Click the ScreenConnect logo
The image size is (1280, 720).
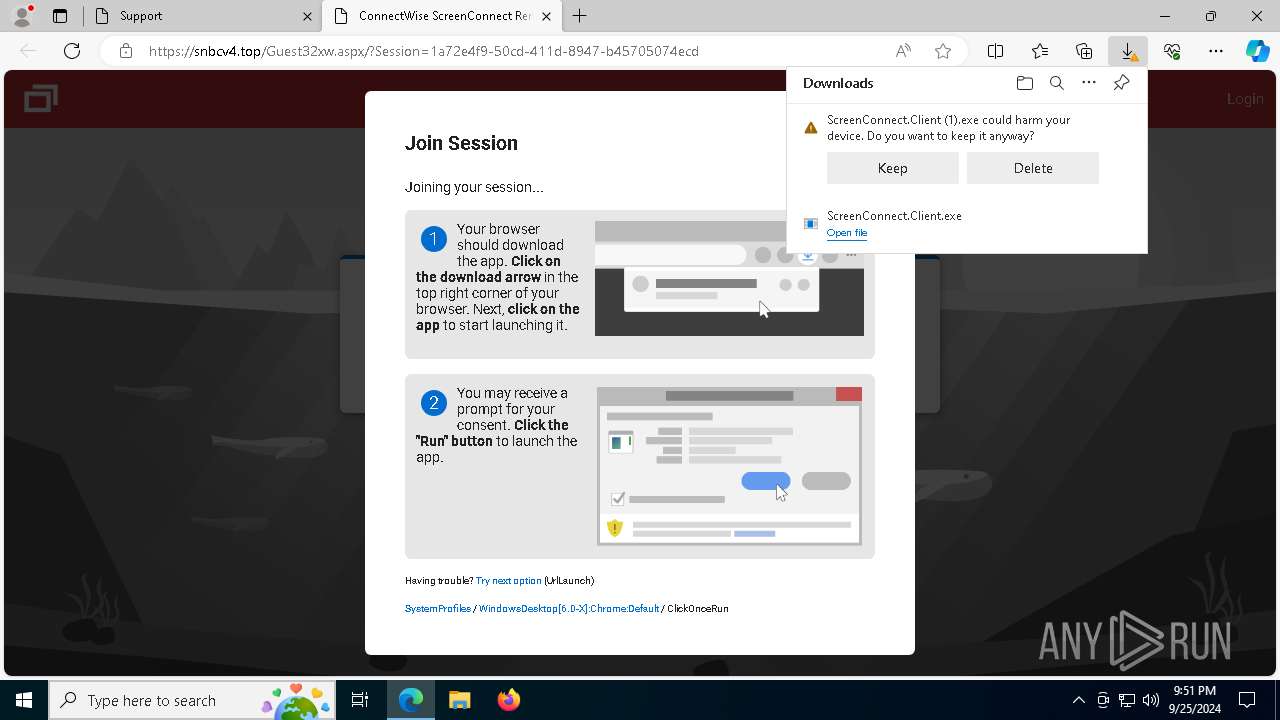point(41,98)
